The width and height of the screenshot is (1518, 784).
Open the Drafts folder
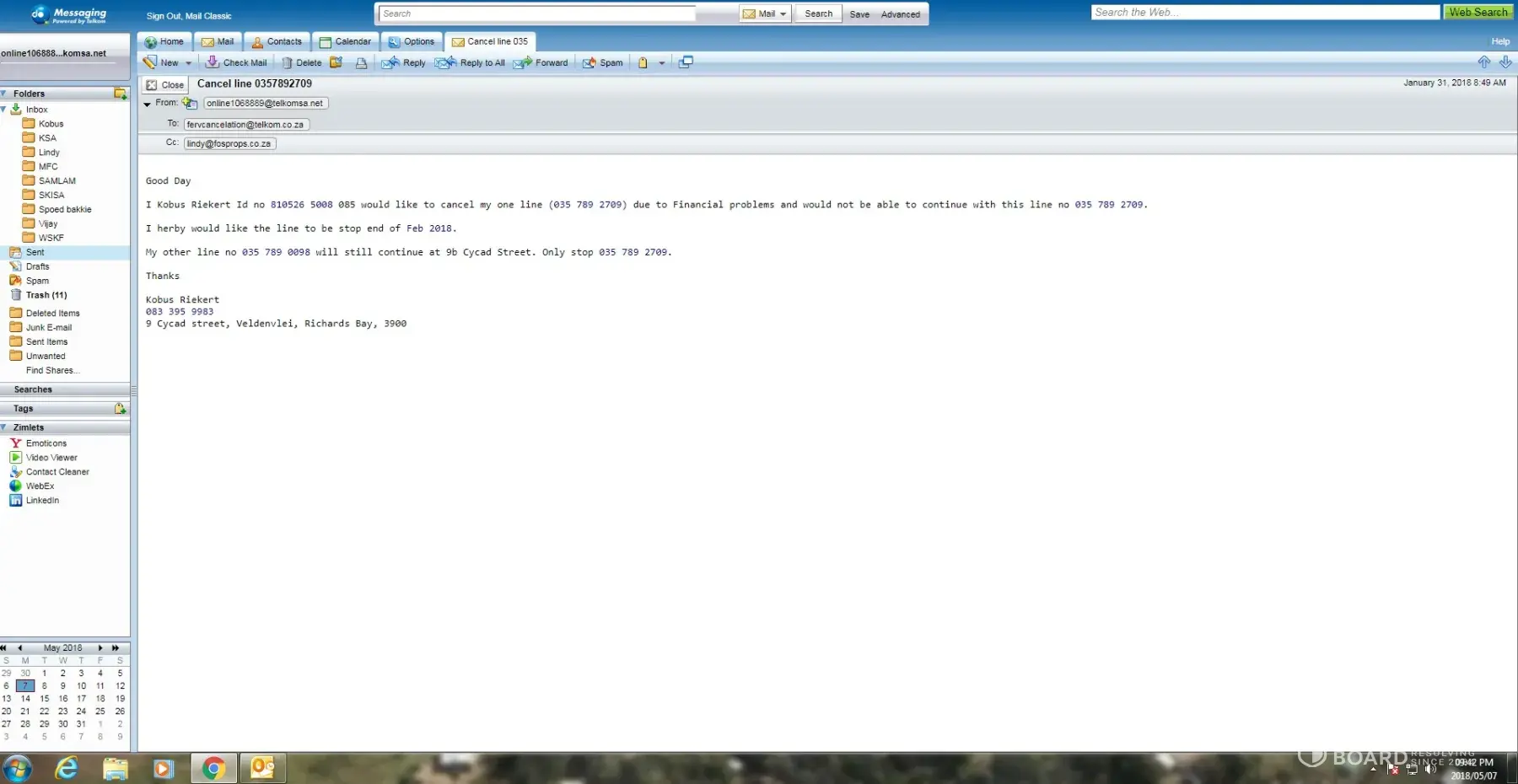coord(37,267)
